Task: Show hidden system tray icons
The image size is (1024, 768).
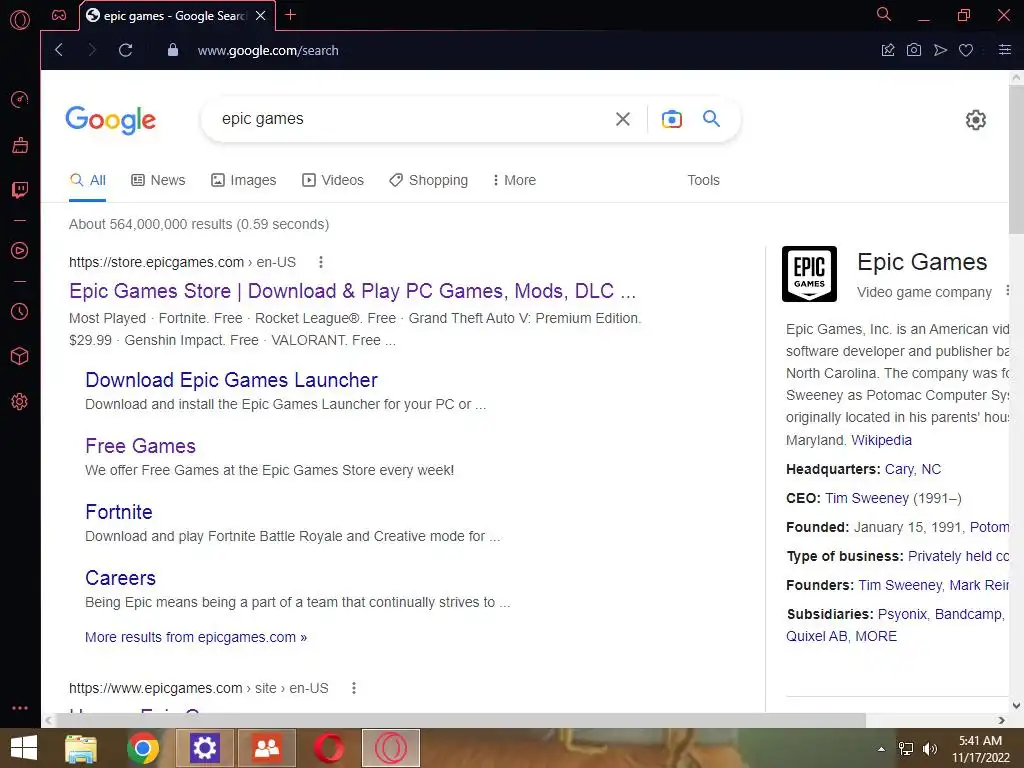Action: coord(881,749)
